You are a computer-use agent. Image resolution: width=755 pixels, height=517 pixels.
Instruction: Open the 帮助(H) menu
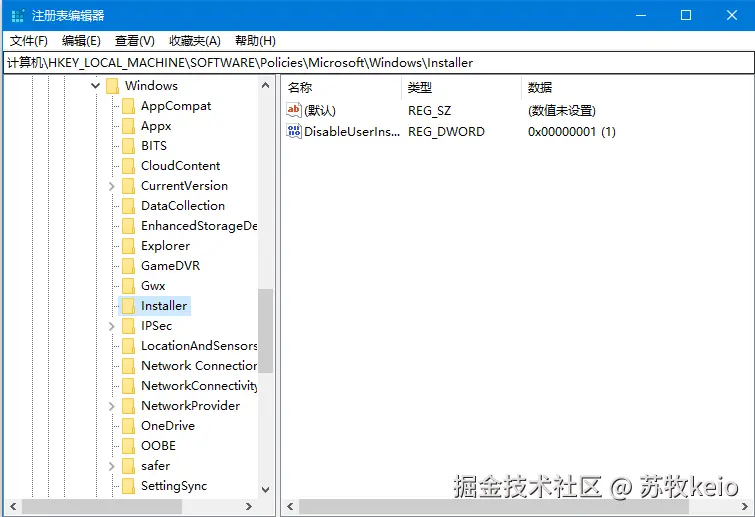(x=255, y=41)
